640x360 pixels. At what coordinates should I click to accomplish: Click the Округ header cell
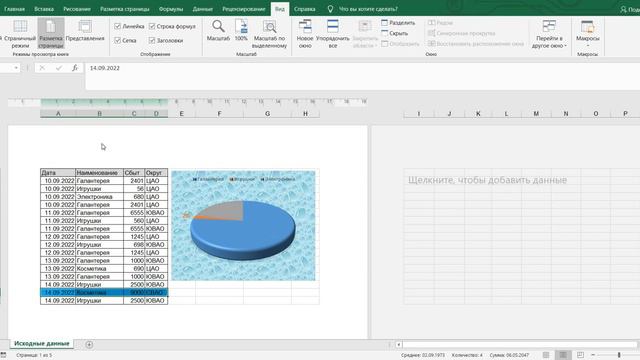(x=156, y=173)
